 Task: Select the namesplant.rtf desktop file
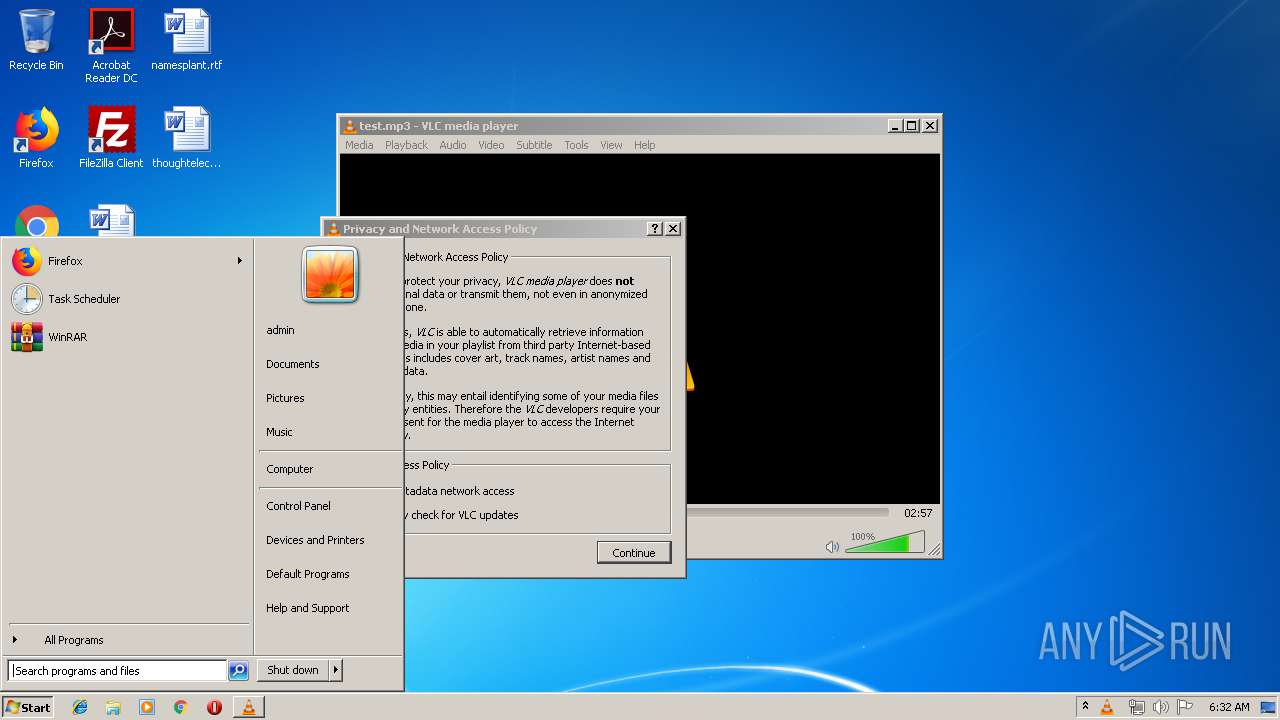pos(187,40)
